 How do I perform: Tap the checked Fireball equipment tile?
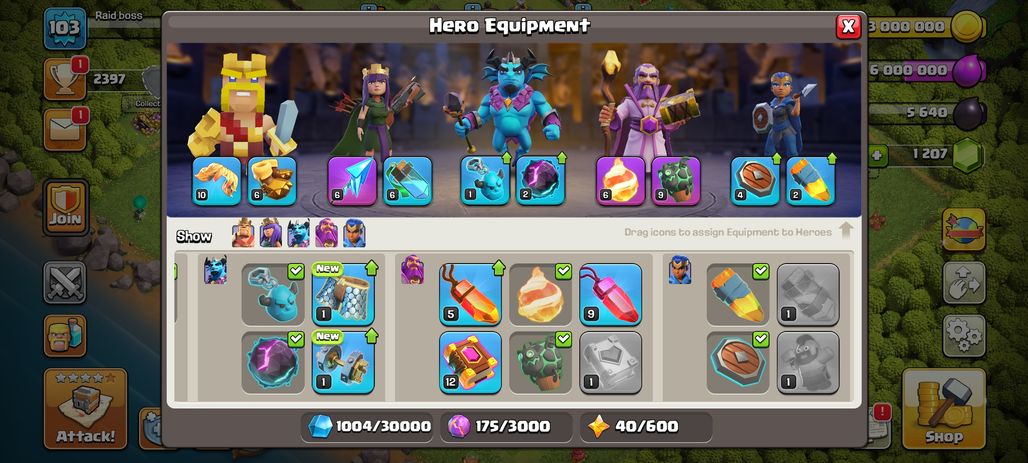tap(540, 294)
